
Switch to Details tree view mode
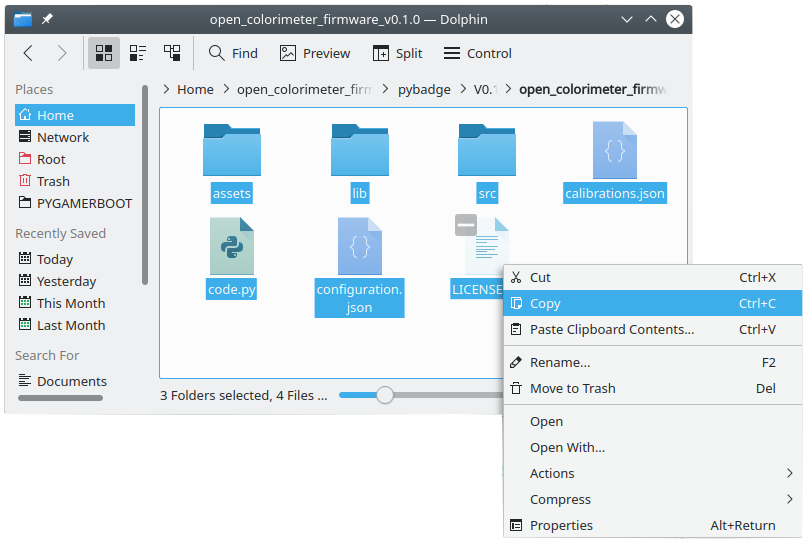click(172, 53)
